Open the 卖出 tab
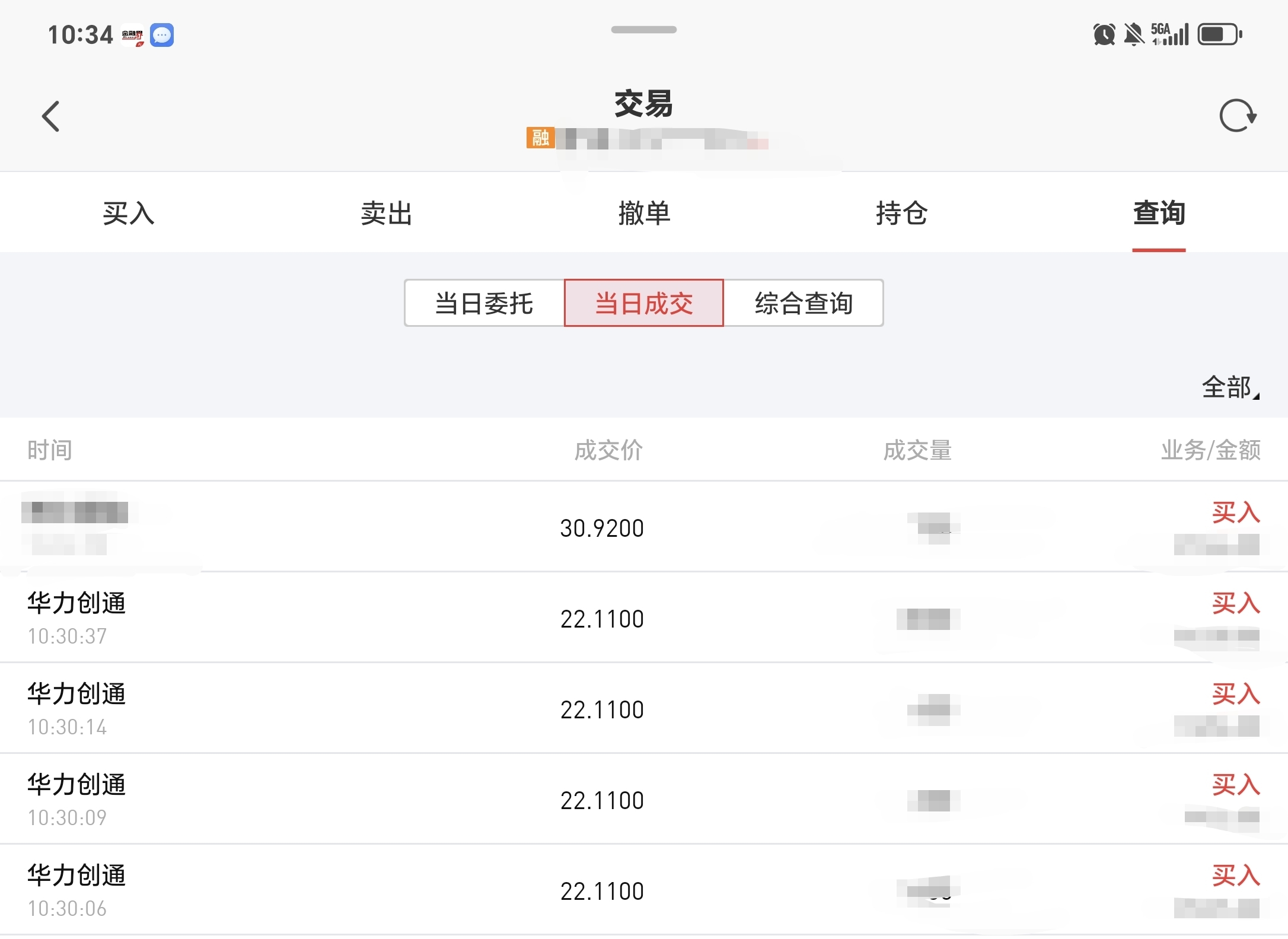This screenshot has width=1288, height=939. click(x=386, y=213)
